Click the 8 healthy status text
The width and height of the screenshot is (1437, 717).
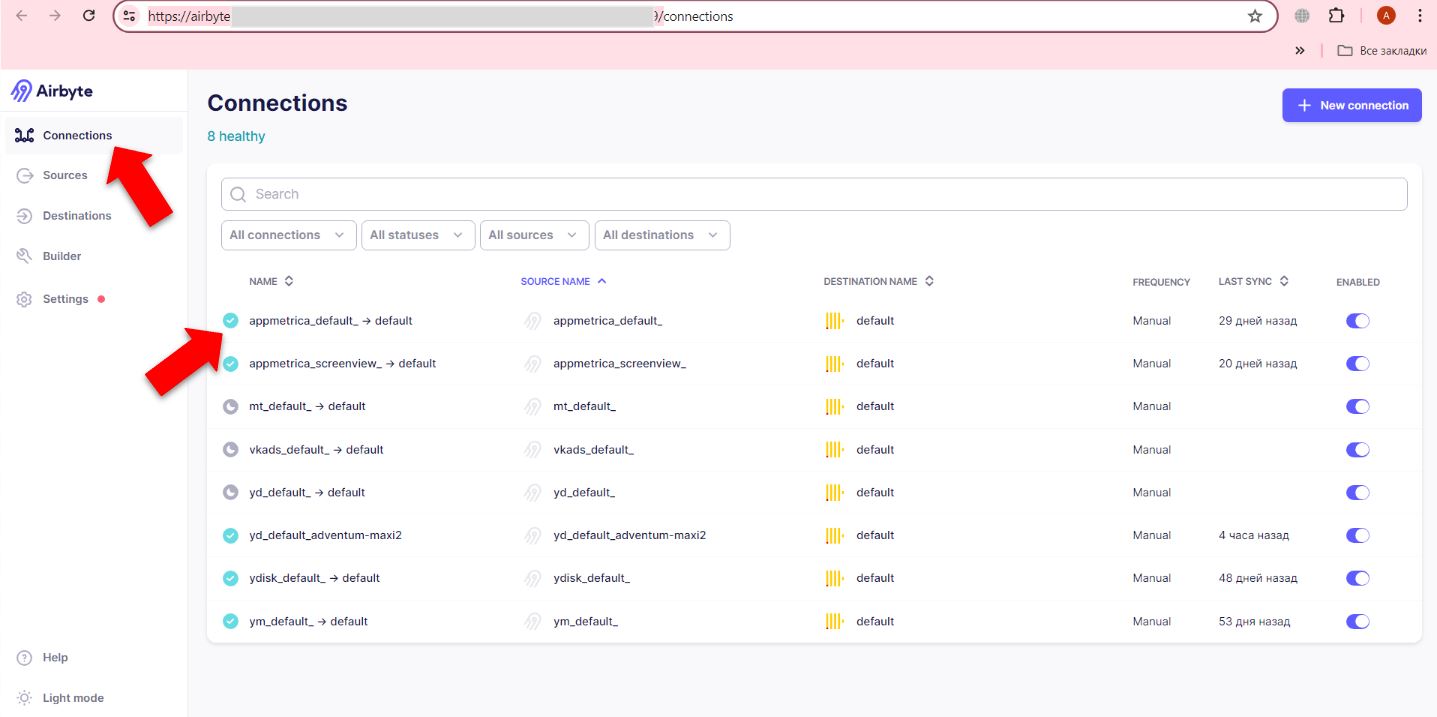236,137
